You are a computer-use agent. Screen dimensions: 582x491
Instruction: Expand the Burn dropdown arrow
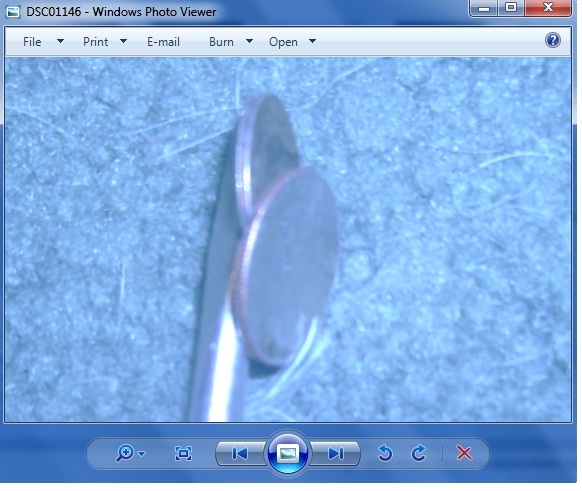(249, 41)
